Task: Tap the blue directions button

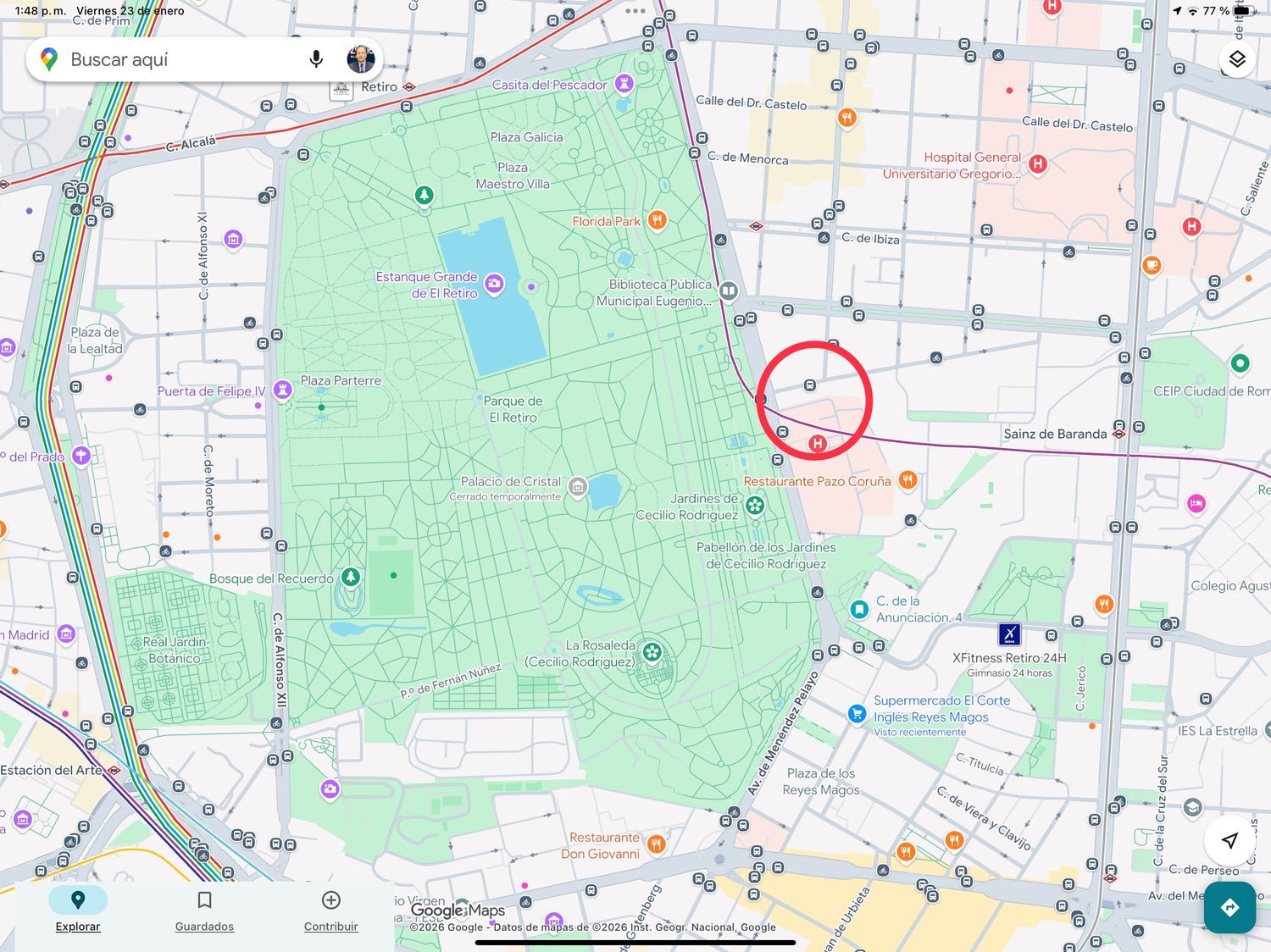Action: (1229, 907)
